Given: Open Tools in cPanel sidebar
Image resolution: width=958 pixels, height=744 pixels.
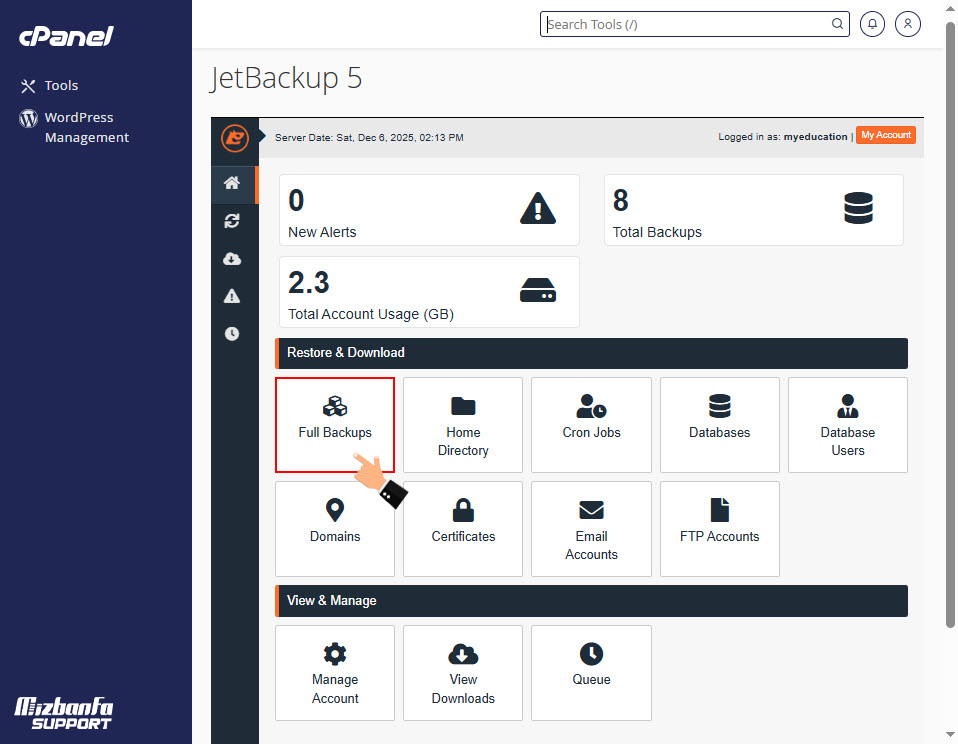Looking at the screenshot, I should [x=61, y=86].
